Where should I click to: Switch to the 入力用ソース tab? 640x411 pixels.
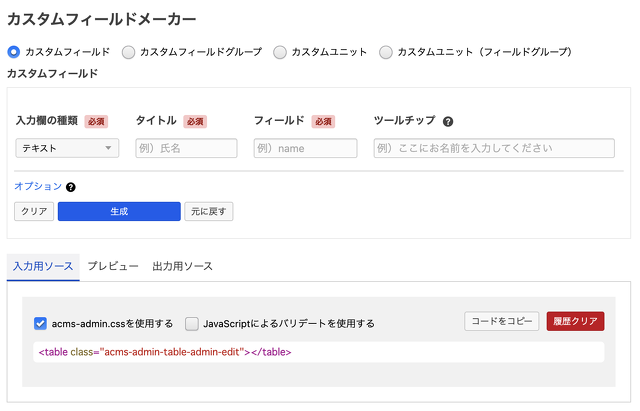43,266
